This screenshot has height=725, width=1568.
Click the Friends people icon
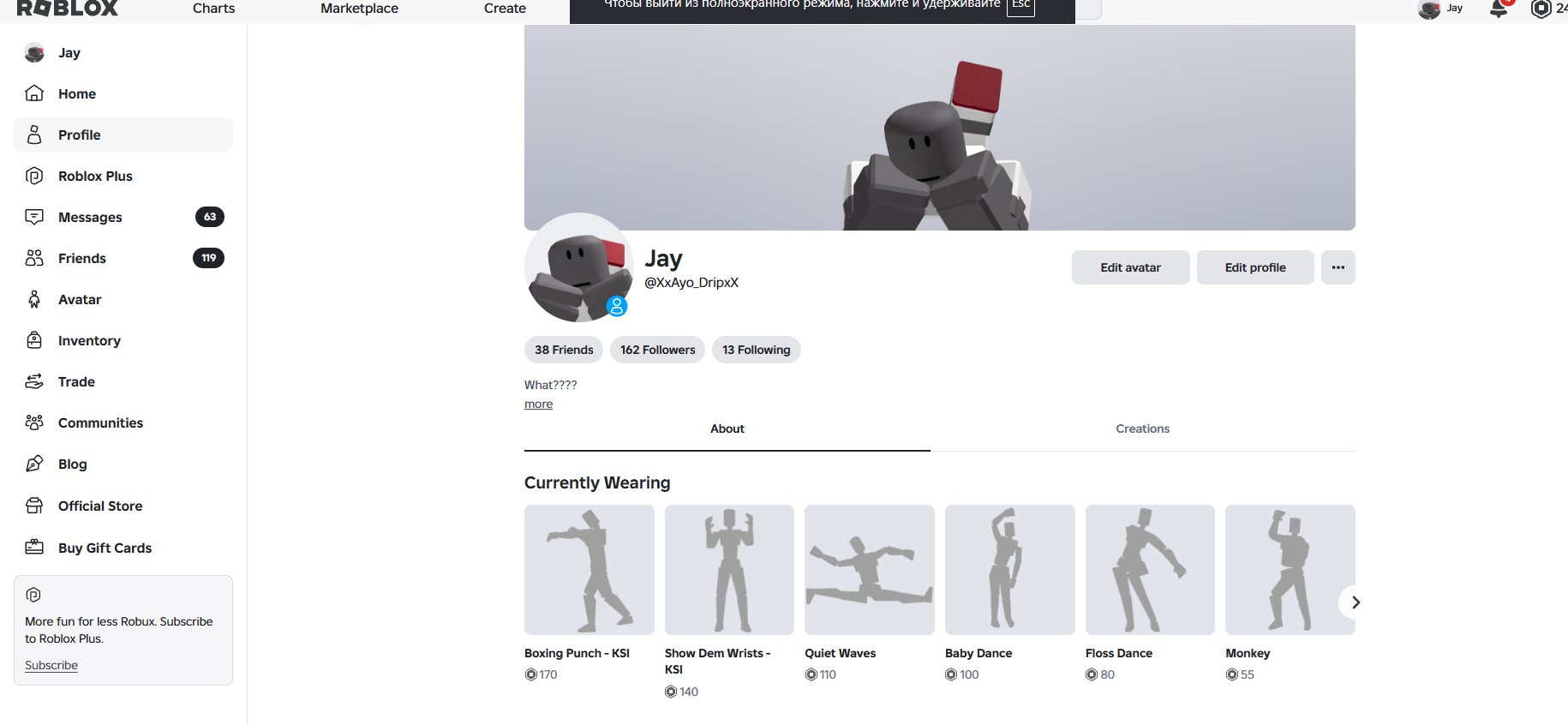coord(34,258)
